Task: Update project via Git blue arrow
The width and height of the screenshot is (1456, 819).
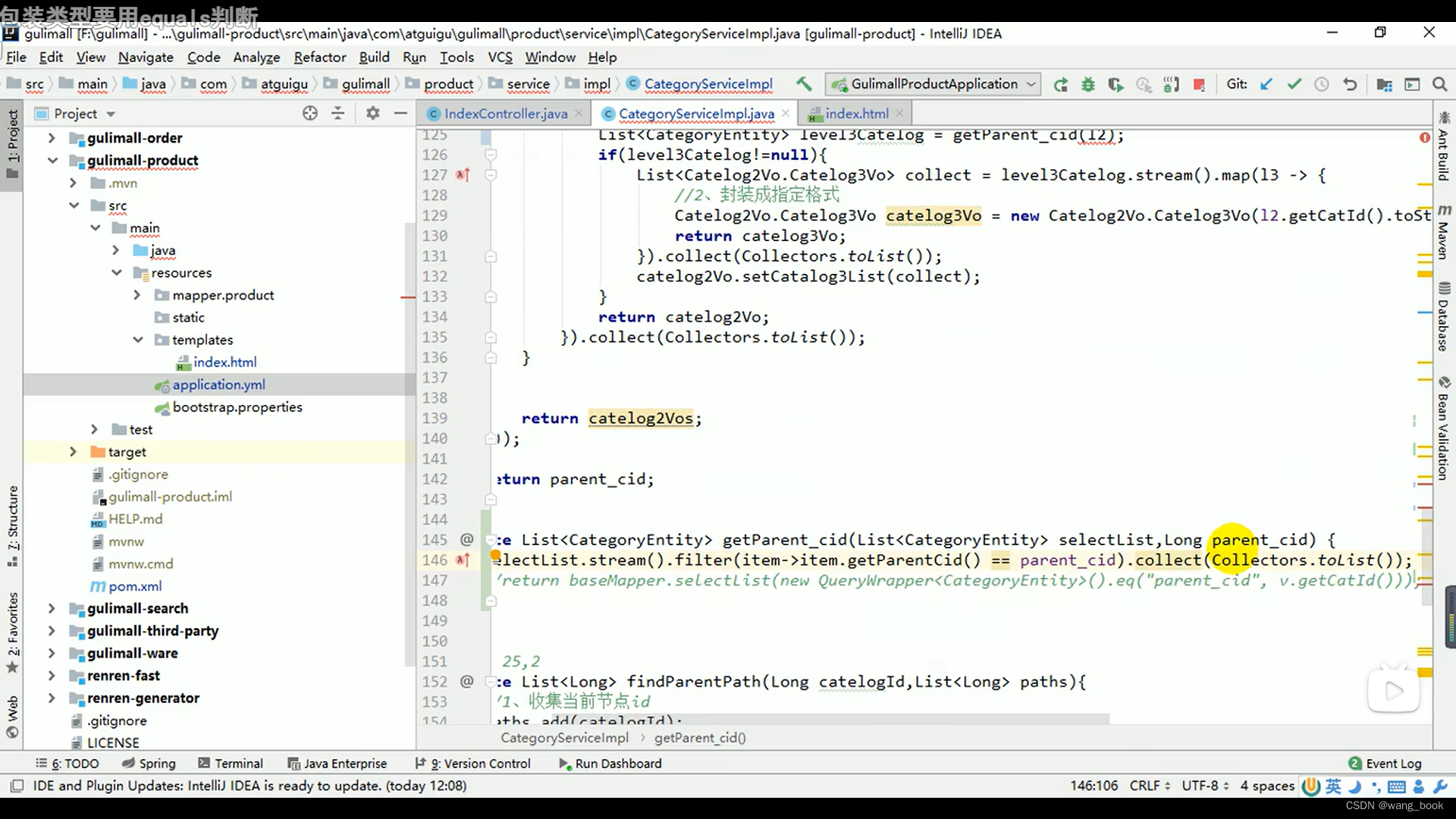Action: (1266, 84)
